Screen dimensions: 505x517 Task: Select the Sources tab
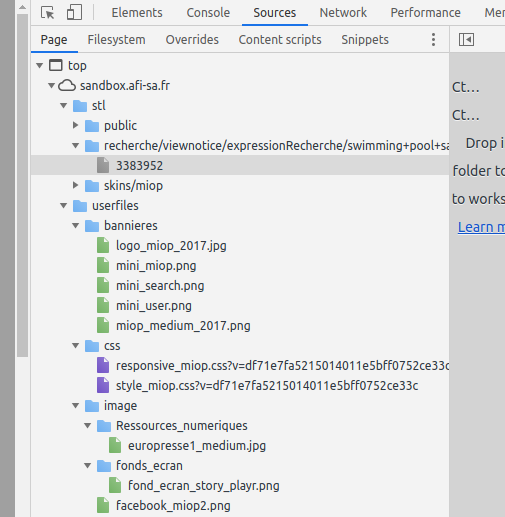click(x=275, y=13)
